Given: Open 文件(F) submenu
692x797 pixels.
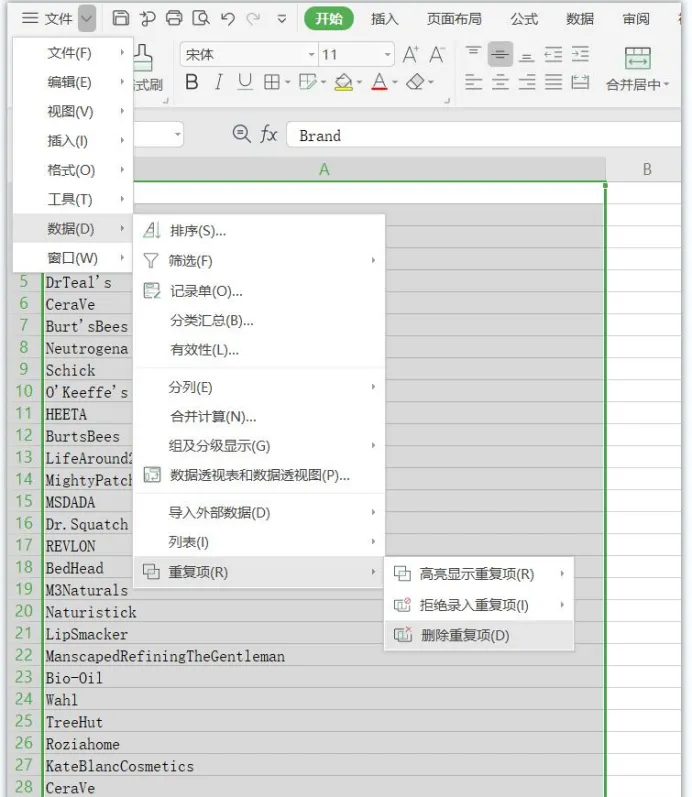Looking at the screenshot, I should (72, 53).
